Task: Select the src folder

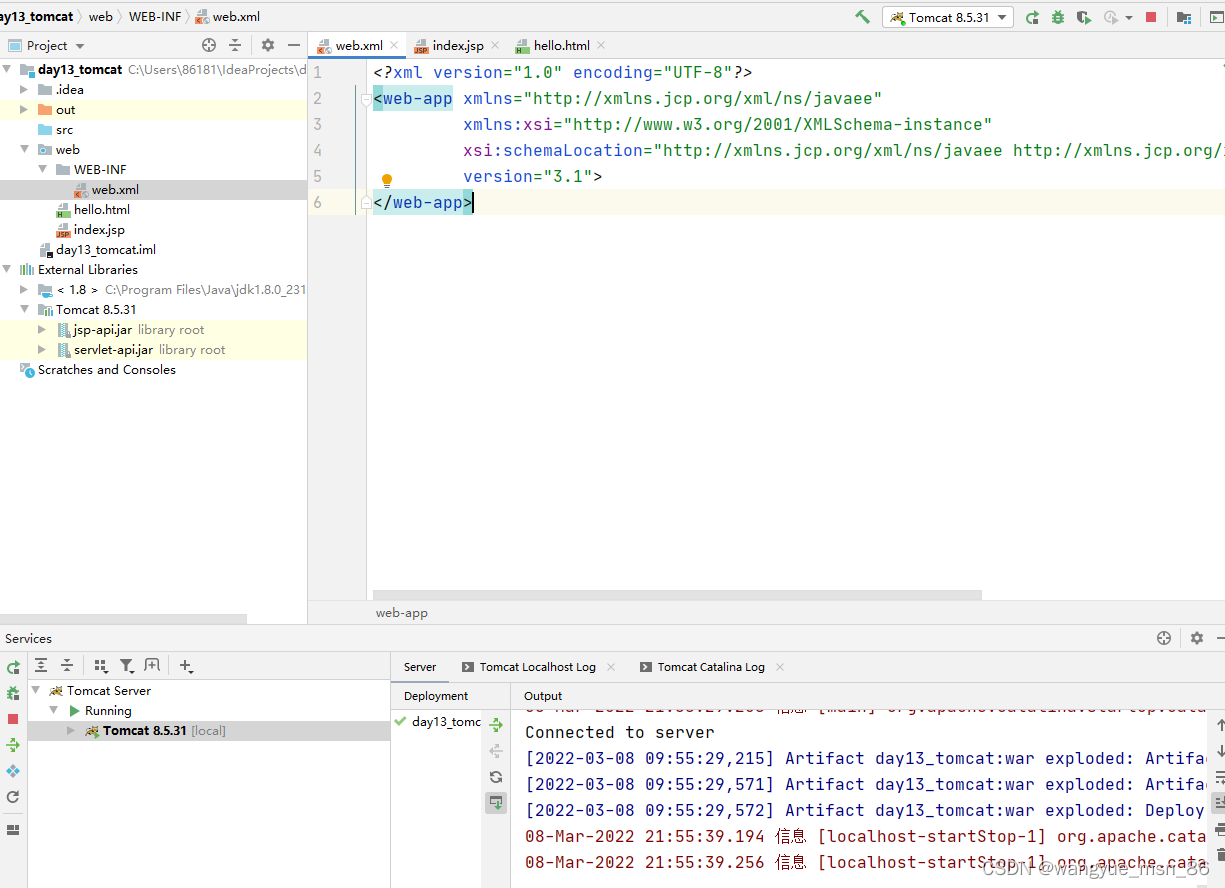Action: pos(64,130)
